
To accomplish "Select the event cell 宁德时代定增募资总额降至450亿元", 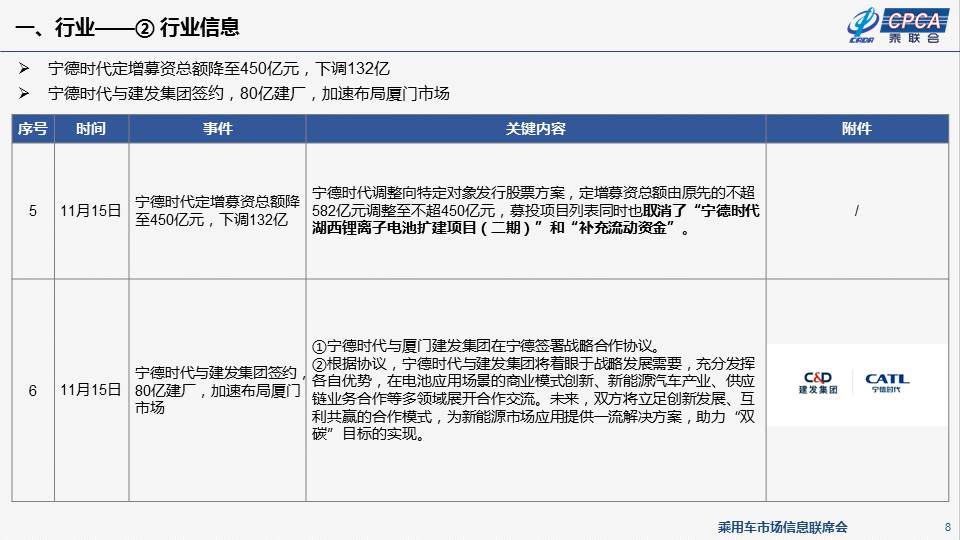I will point(217,211).
